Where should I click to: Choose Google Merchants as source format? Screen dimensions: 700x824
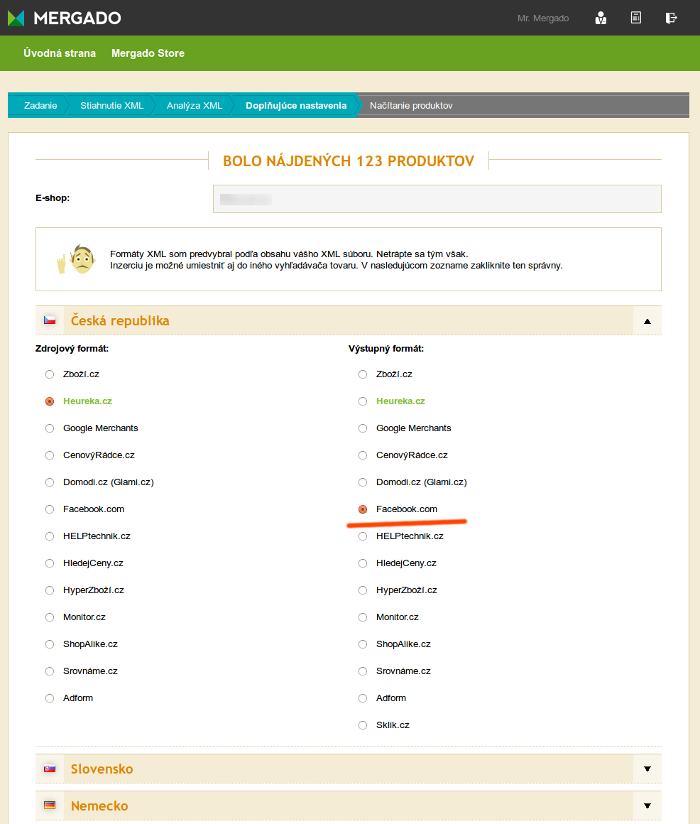click(49, 428)
